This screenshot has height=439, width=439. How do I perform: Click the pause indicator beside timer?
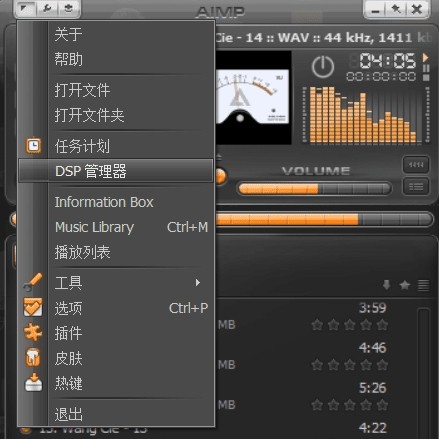pos(426,68)
